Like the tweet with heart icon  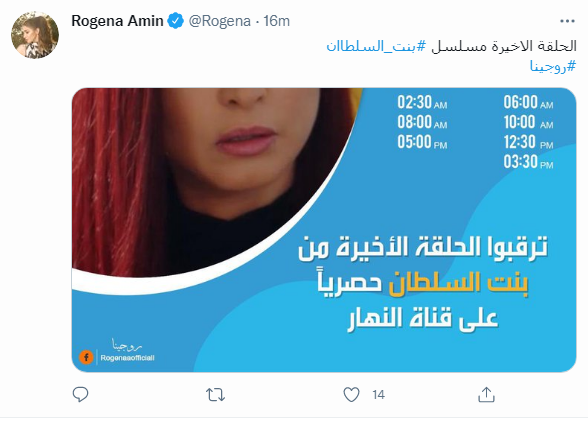coord(351,395)
